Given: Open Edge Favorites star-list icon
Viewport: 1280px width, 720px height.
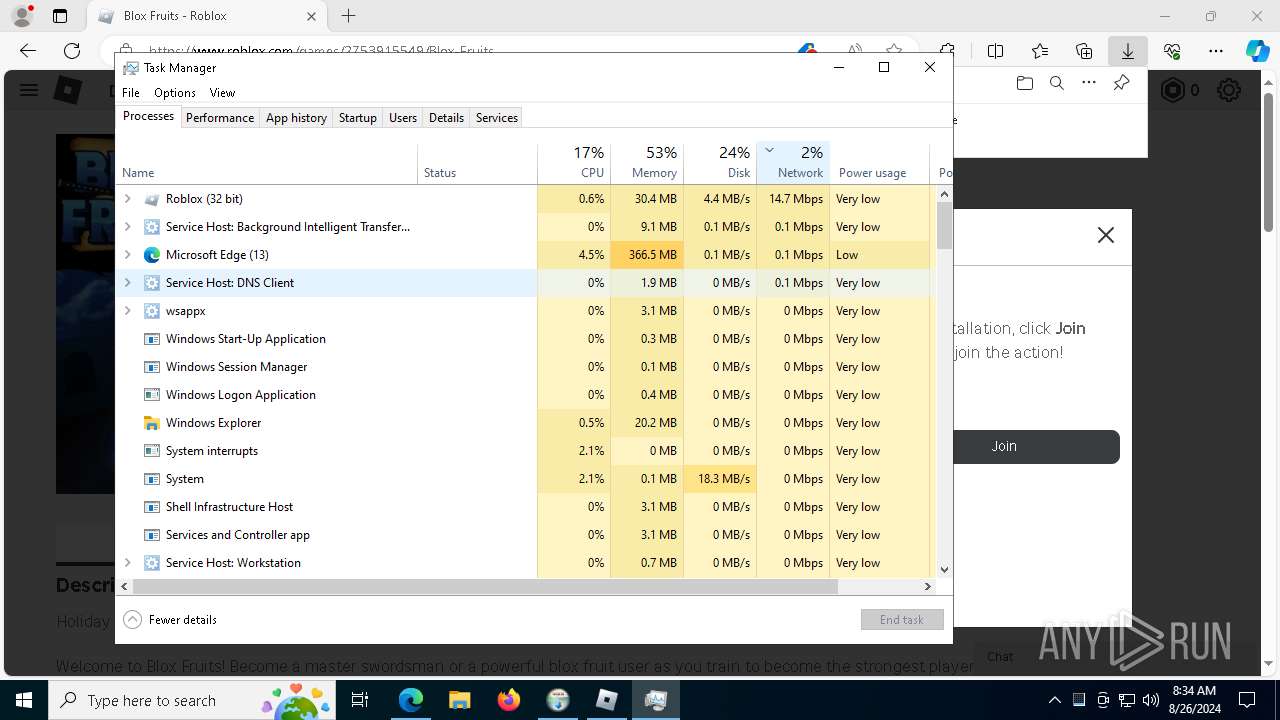Looking at the screenshot, I should (1040, 51).
